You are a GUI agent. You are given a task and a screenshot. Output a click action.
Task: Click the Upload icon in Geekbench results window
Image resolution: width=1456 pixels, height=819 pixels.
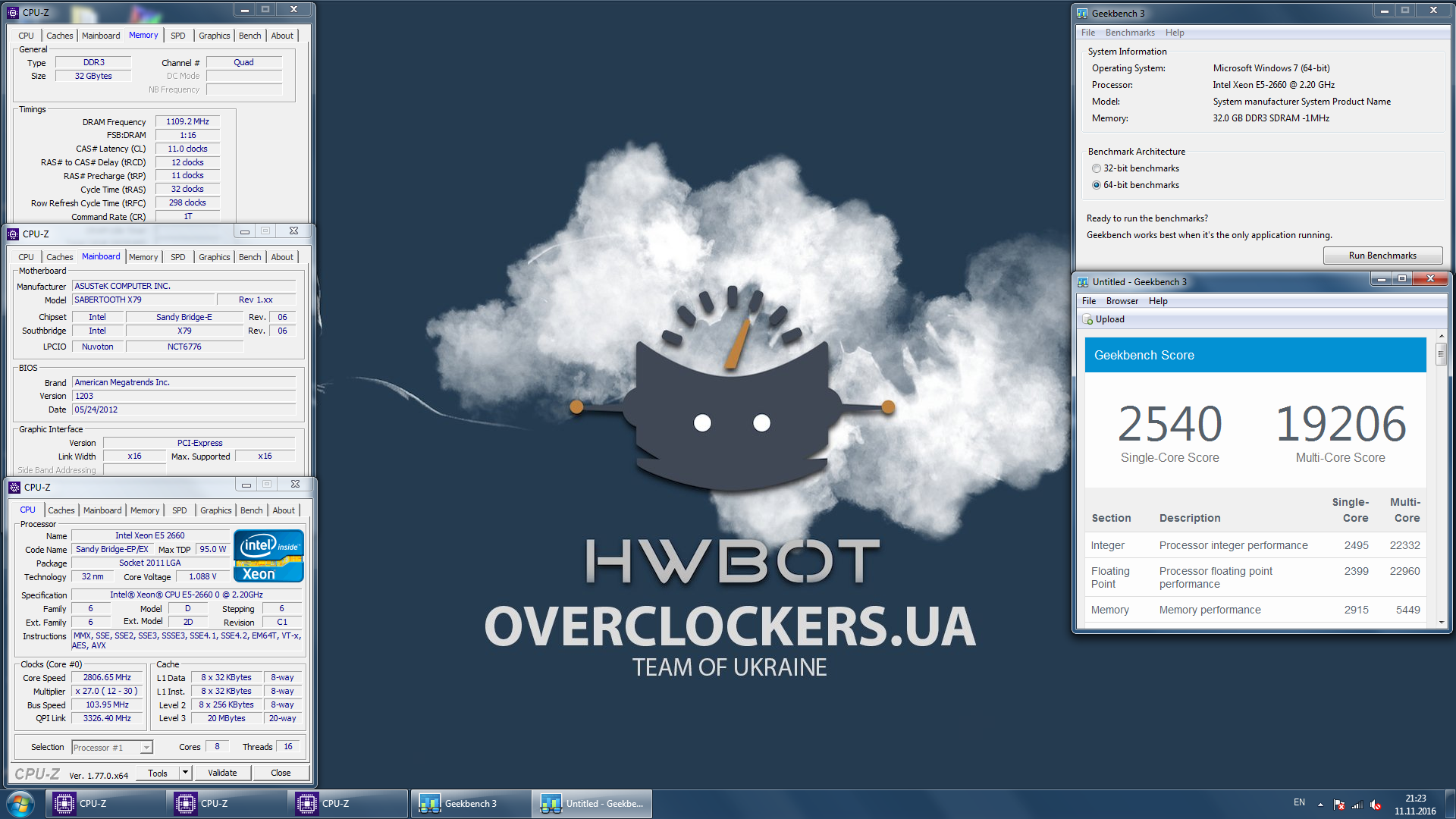(x=1087, y=319)
